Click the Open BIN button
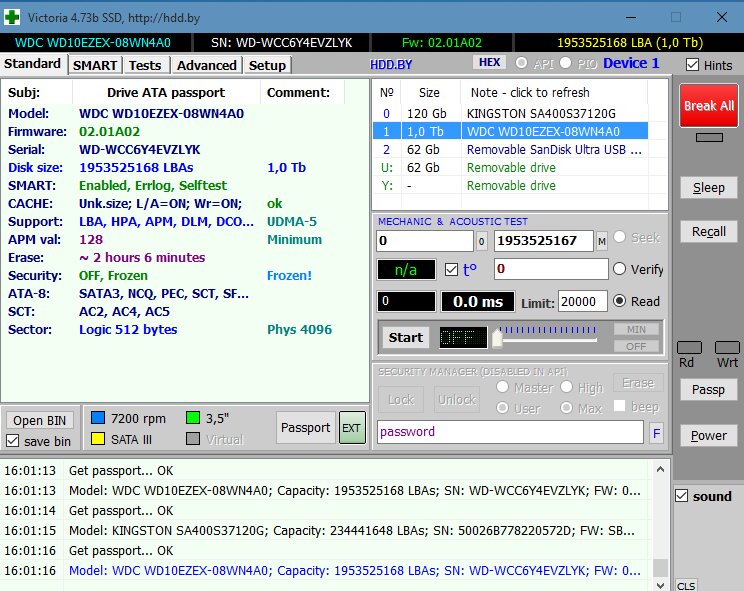This screenshot has height=591, width=744. (x=40, y=421)
